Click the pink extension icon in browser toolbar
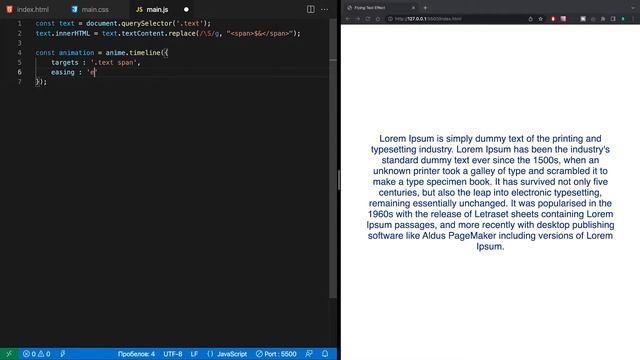Viewport: 640px width, 360px height. tap(563, 19)
